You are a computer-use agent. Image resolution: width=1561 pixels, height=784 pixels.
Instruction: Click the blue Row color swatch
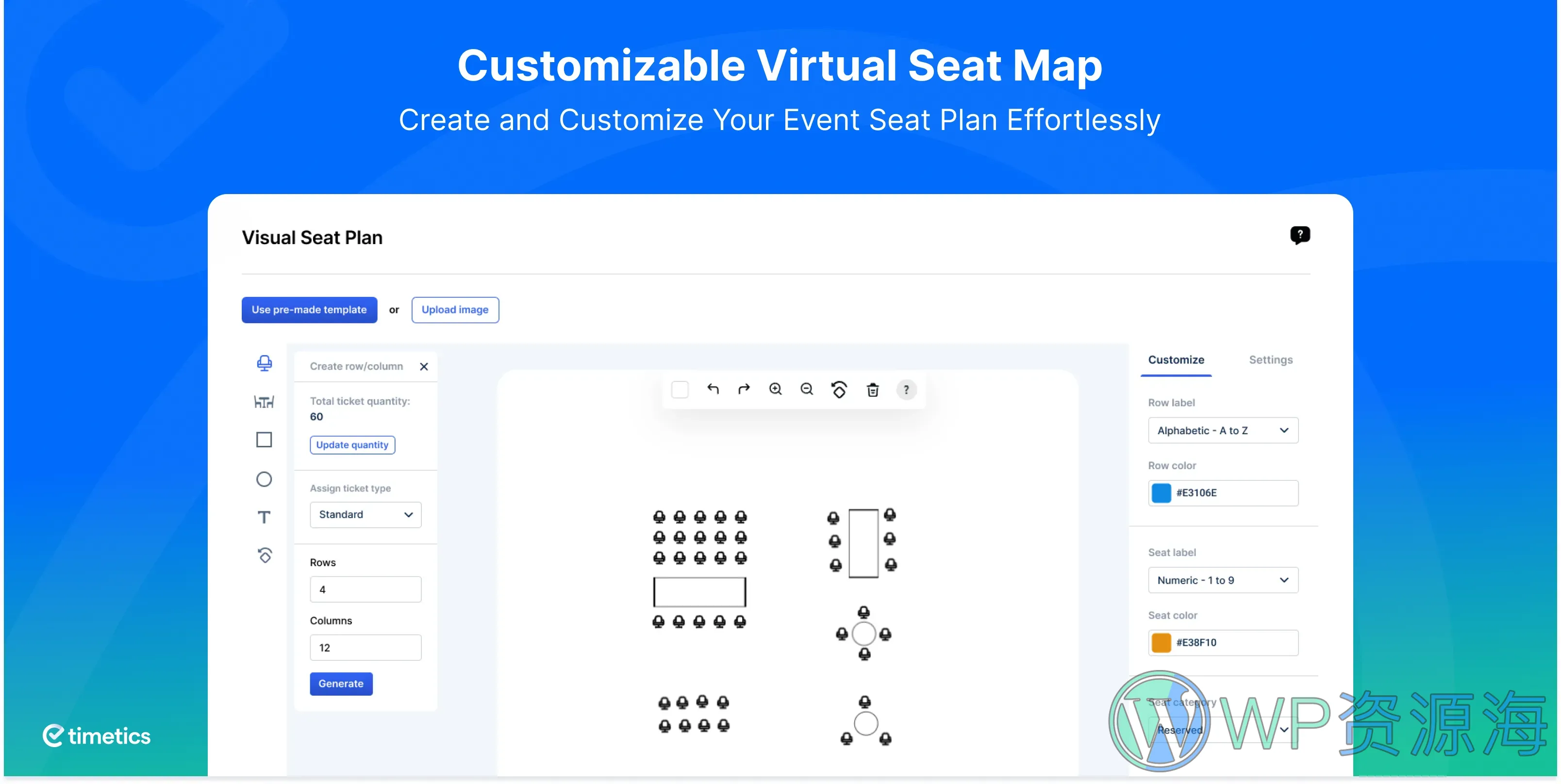coord(1161,492)
